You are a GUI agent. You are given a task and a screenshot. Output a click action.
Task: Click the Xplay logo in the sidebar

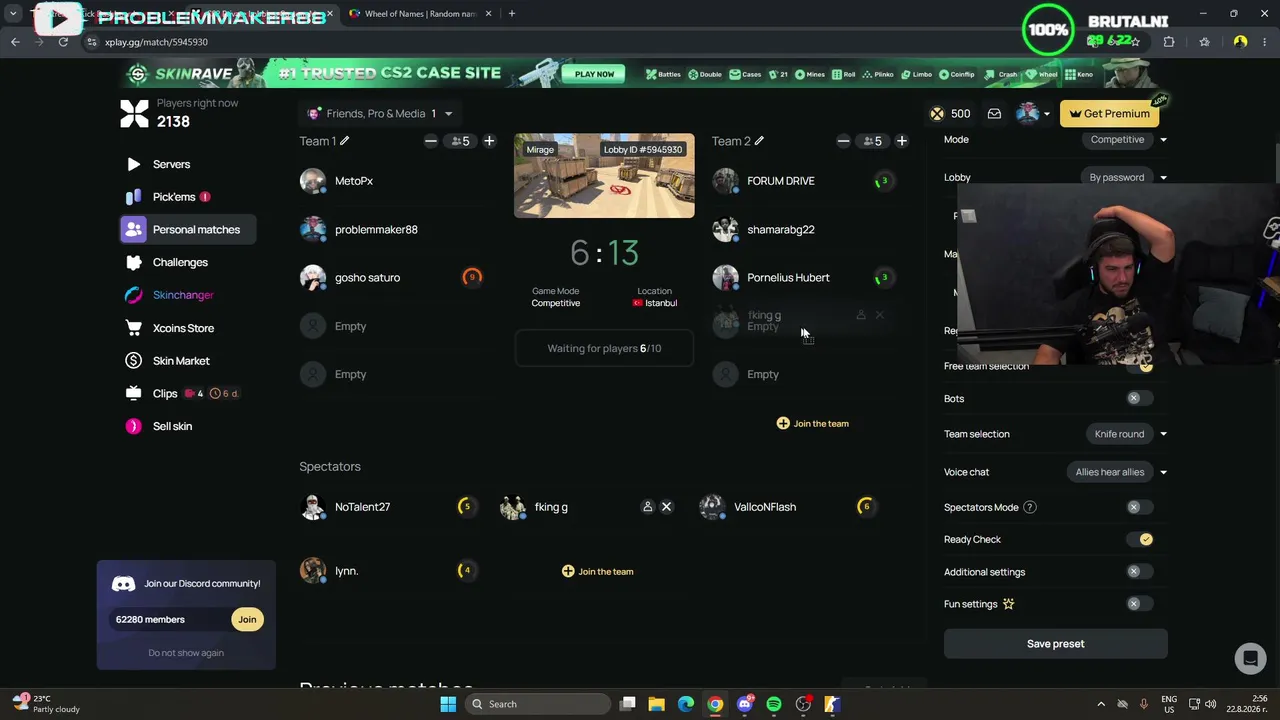click(134, 113)
